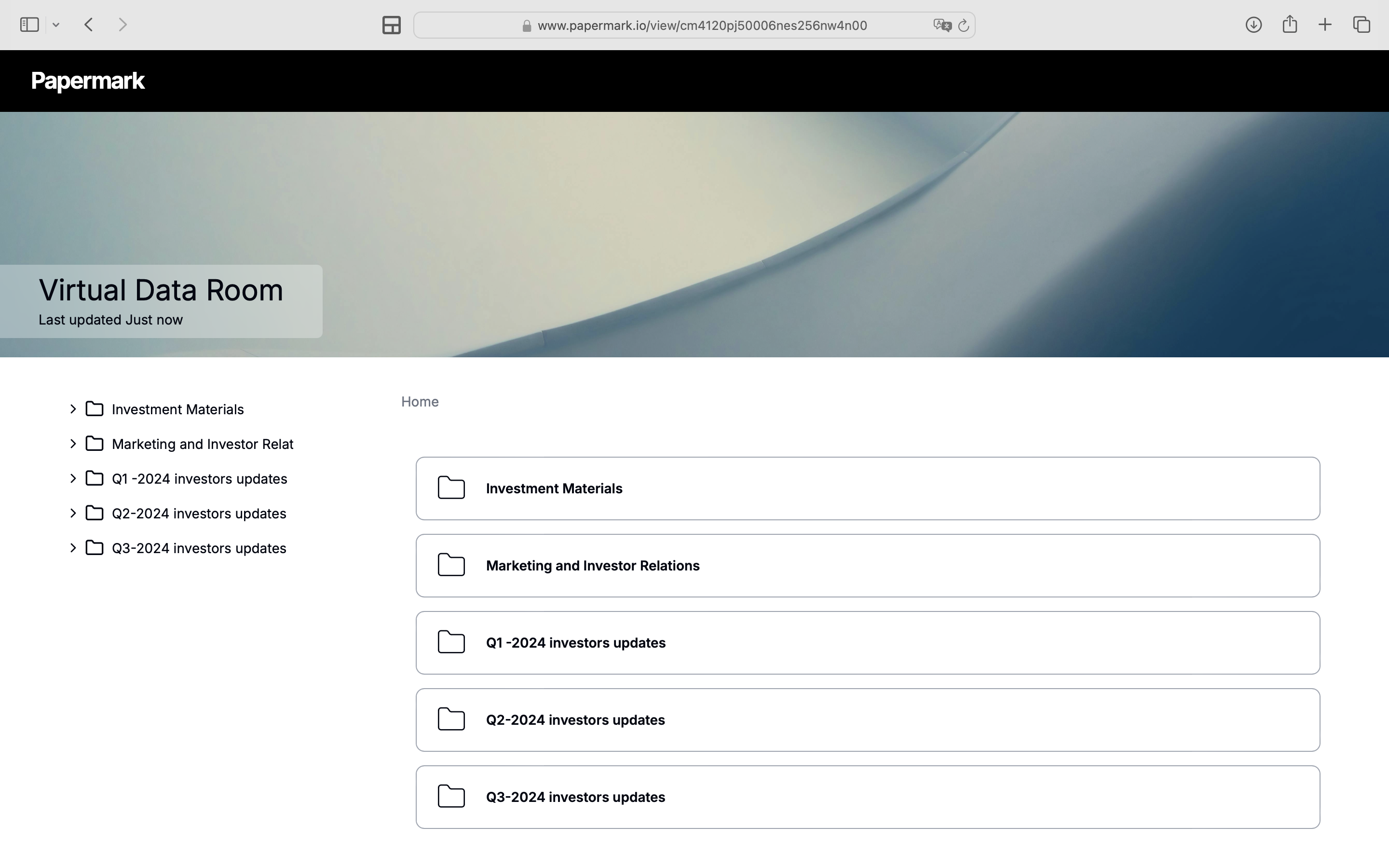Click the Papermark logo
The width and height of the screenshot is (1389, 868).
coord(88,81)
